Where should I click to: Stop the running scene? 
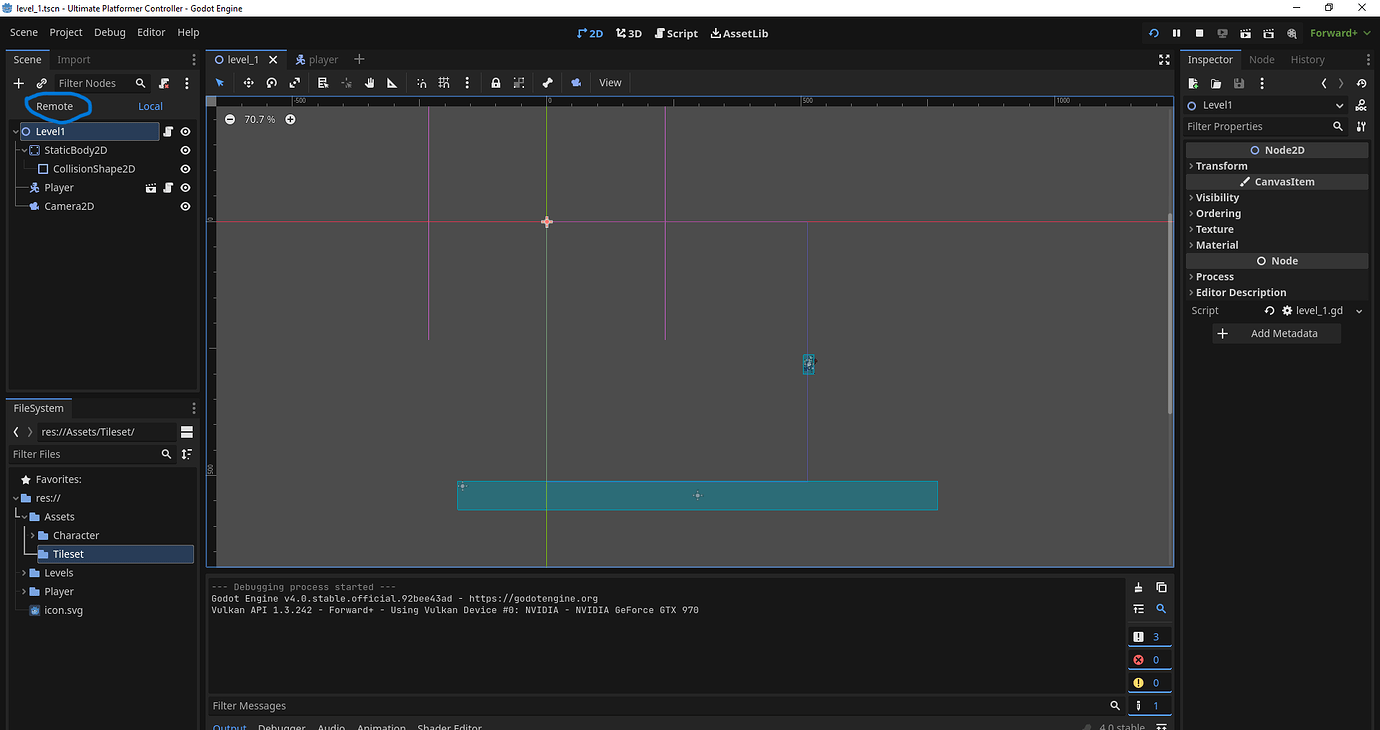[1199, 33]
